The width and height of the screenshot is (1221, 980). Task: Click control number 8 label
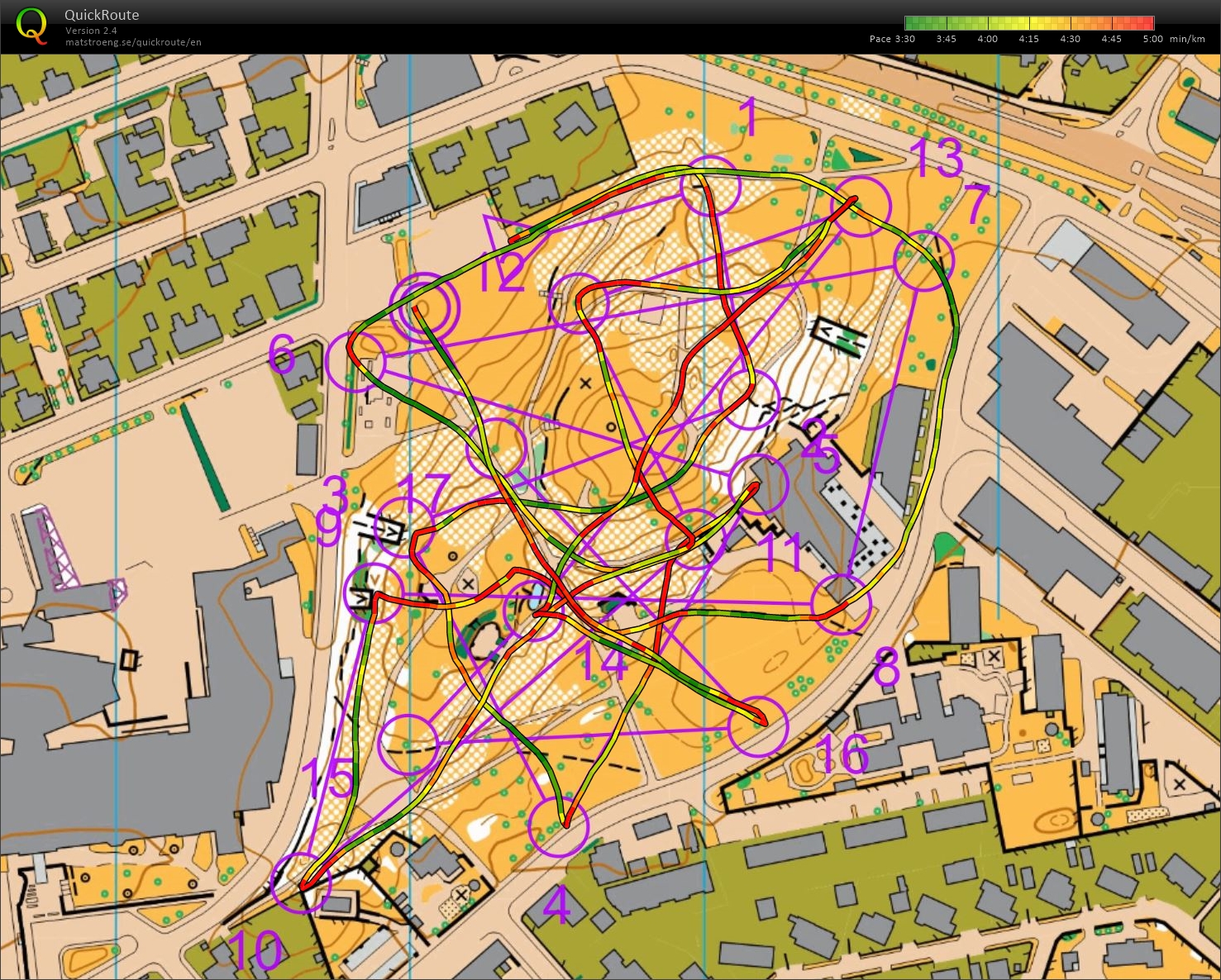887,668
